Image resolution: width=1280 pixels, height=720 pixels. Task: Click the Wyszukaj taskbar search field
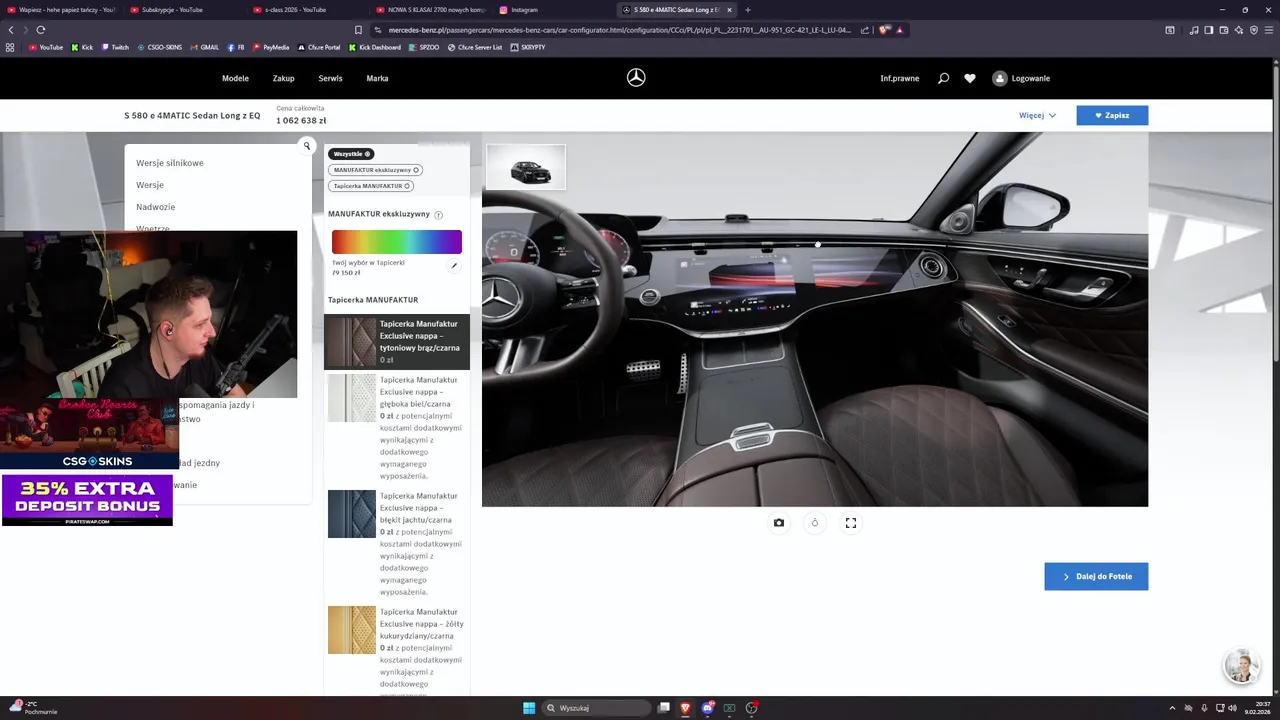597,708
